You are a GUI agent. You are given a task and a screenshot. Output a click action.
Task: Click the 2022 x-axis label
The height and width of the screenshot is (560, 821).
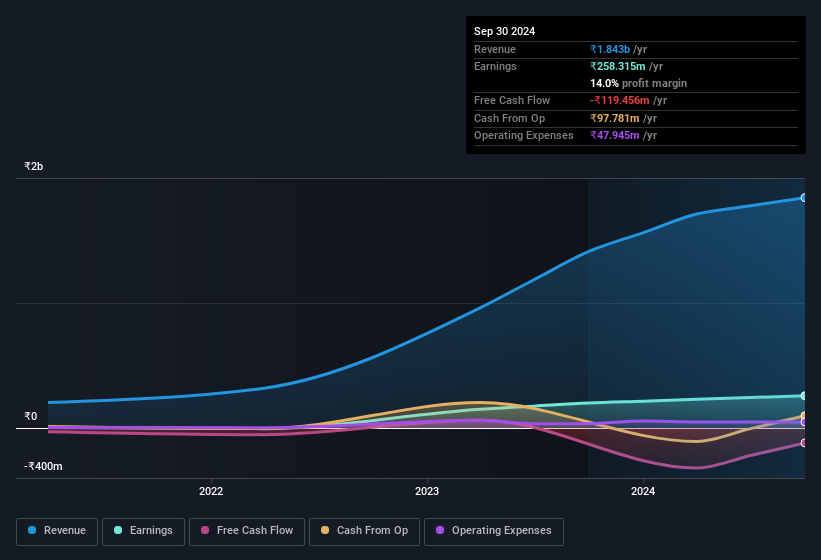coord(211,491)
